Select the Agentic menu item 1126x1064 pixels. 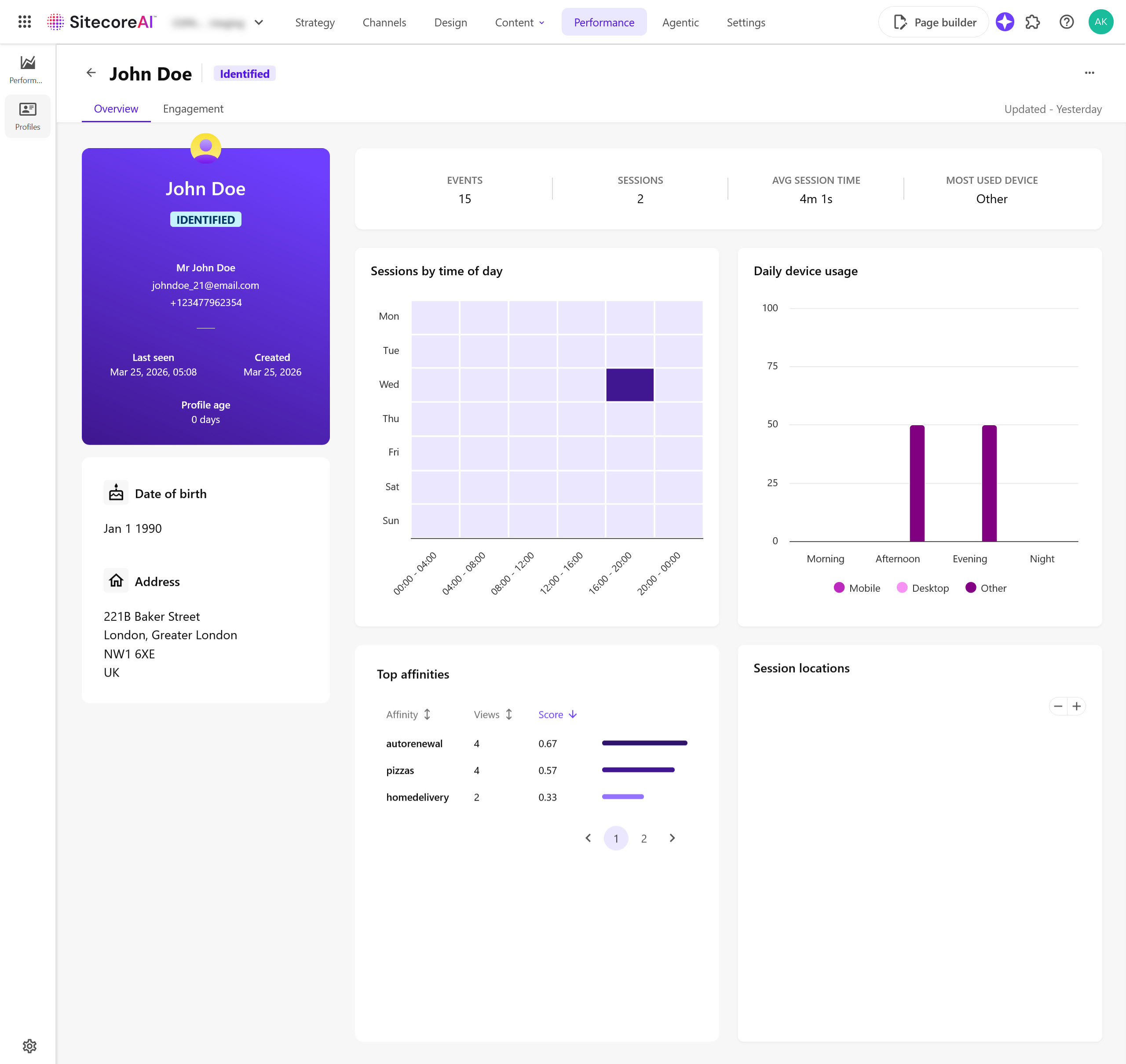coord(680,22)
